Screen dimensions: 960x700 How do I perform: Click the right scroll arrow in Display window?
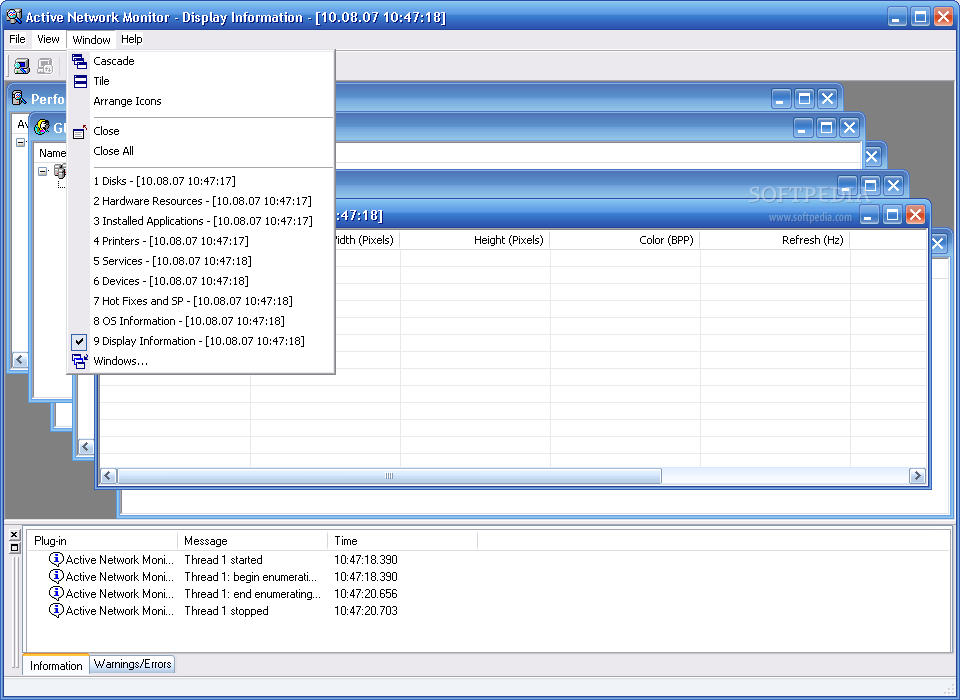pyautogui.click(x=917, y=476)
